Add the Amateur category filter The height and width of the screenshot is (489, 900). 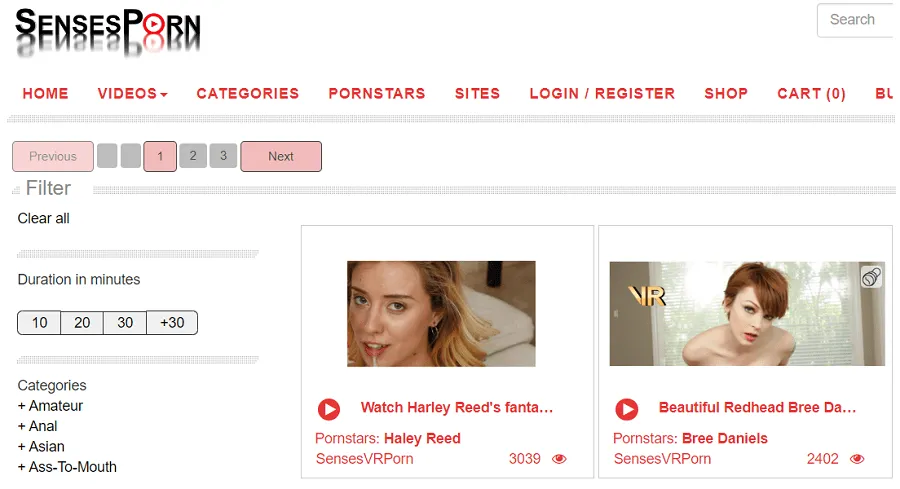(51, 406)
